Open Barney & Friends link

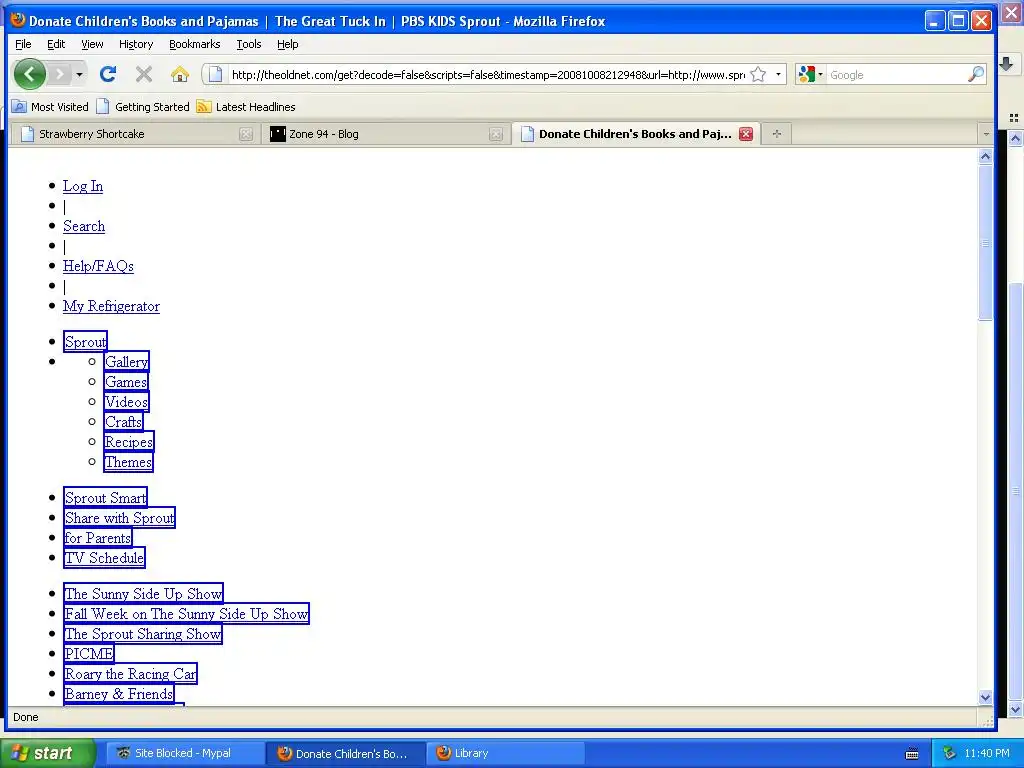(119, 694)
